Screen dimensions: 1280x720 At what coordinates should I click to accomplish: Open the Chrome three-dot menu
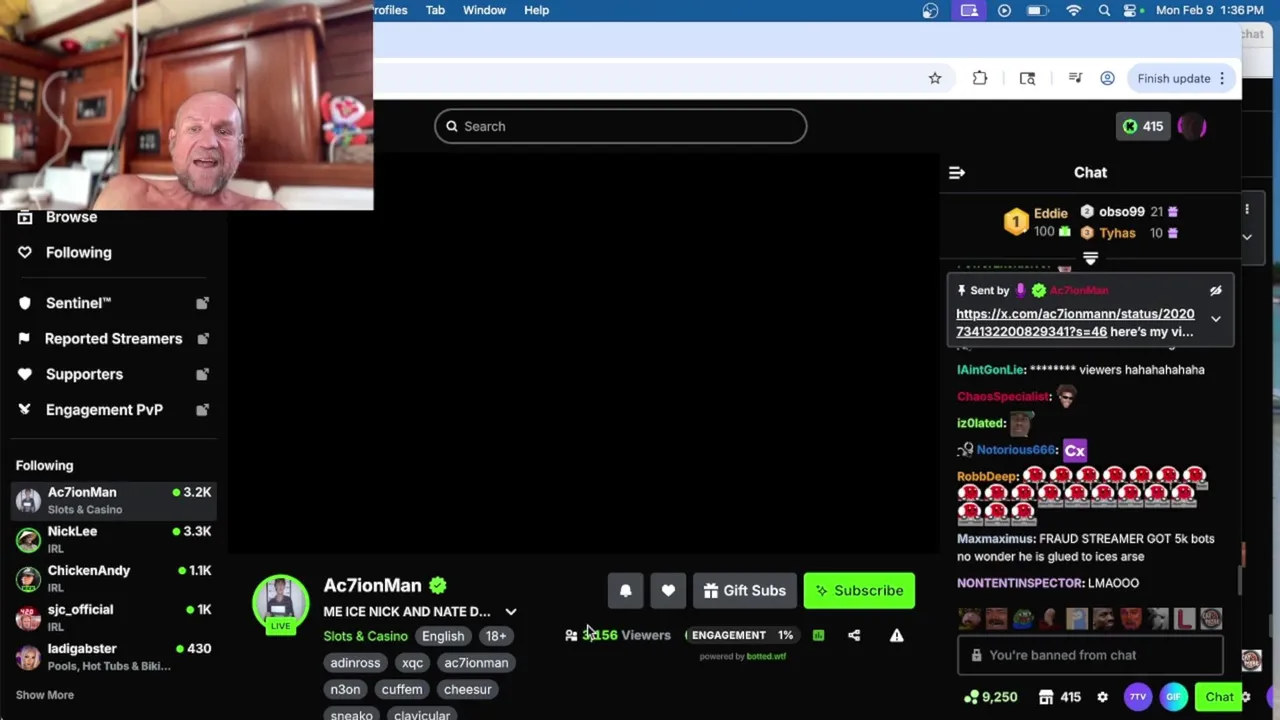(1222, 78)
